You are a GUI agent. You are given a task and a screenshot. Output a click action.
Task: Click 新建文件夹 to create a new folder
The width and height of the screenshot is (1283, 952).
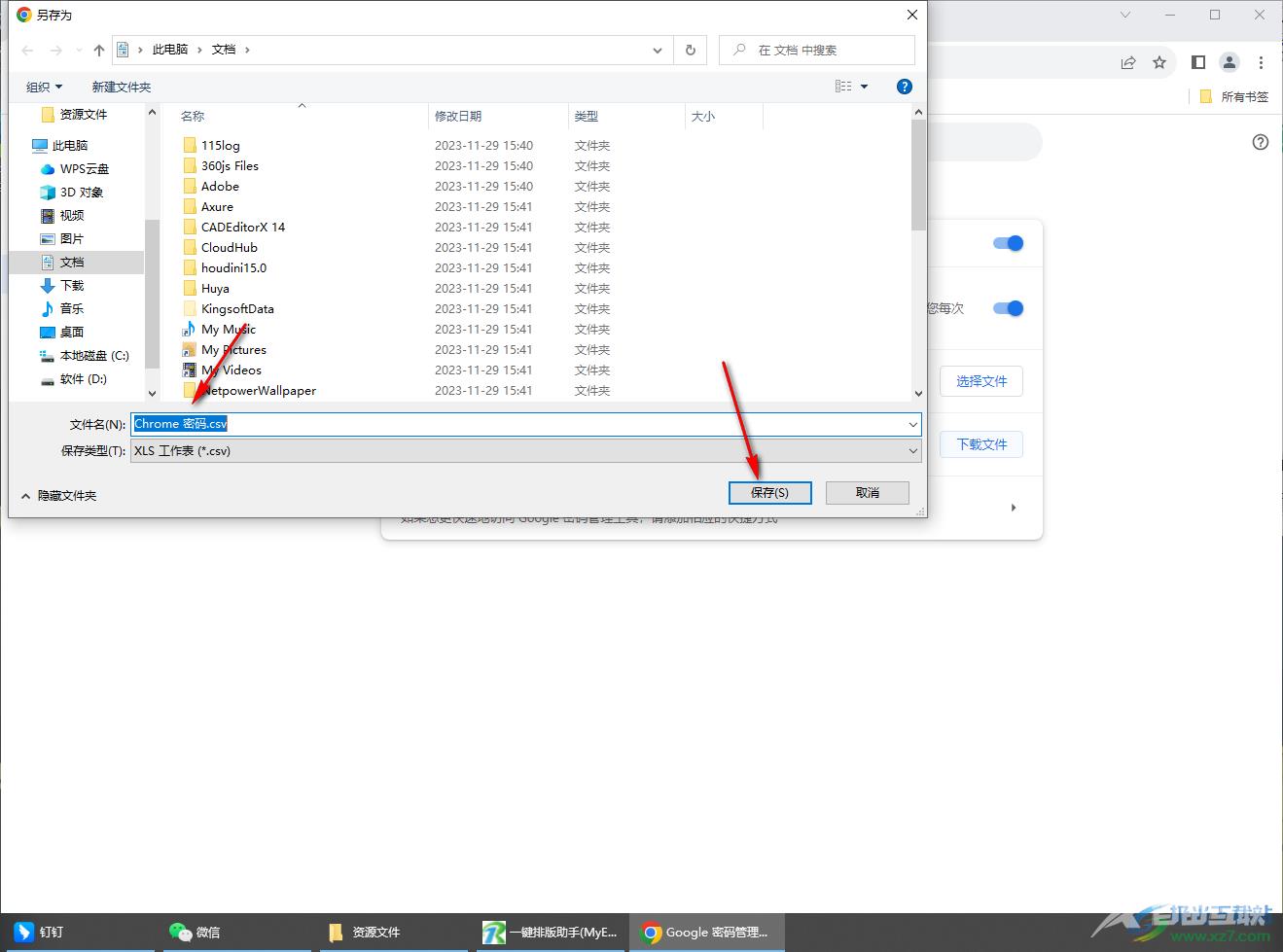pyautogui.click(x=122, y=87)
